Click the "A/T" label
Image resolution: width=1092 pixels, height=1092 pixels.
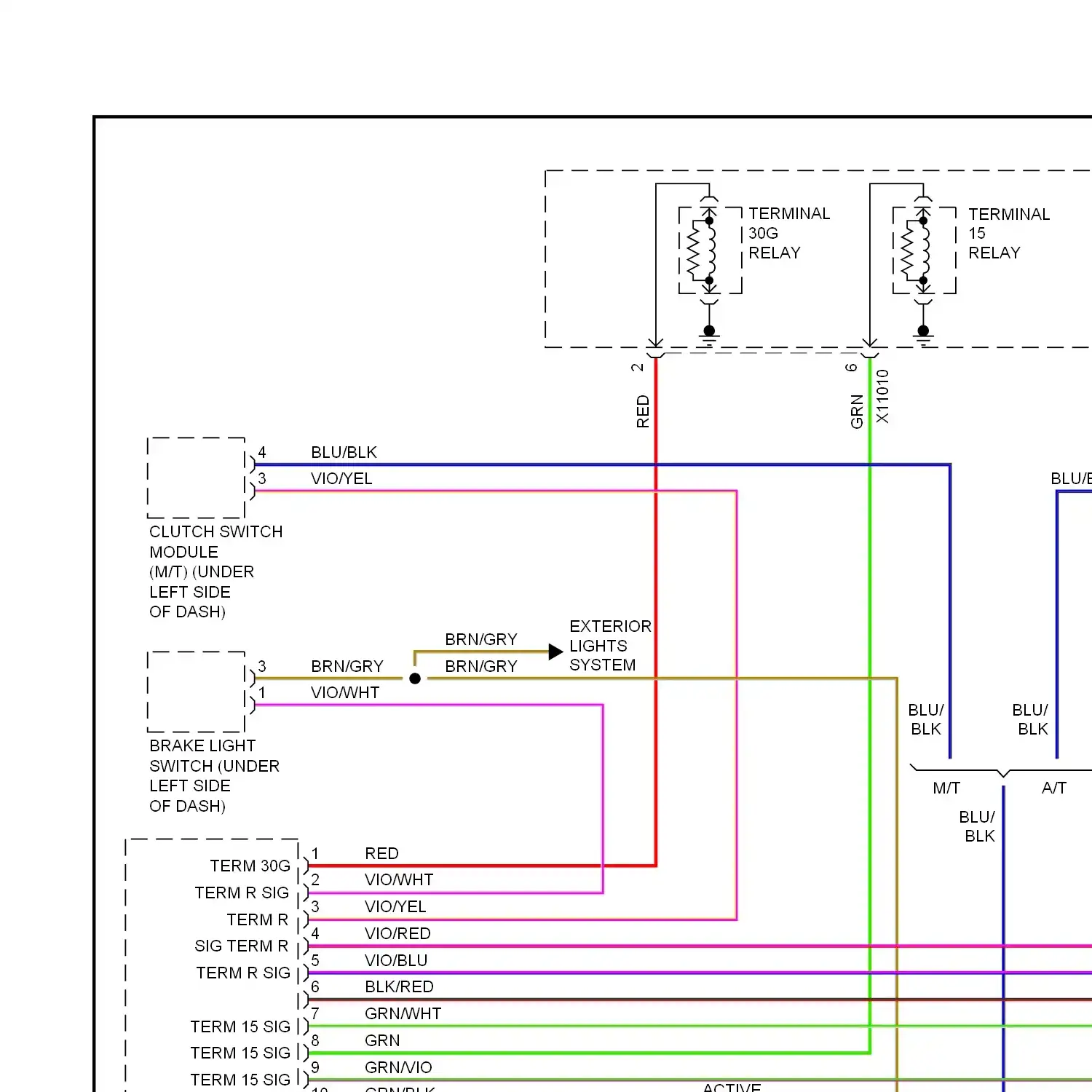pyautogui.click(x=1053, y=788)
